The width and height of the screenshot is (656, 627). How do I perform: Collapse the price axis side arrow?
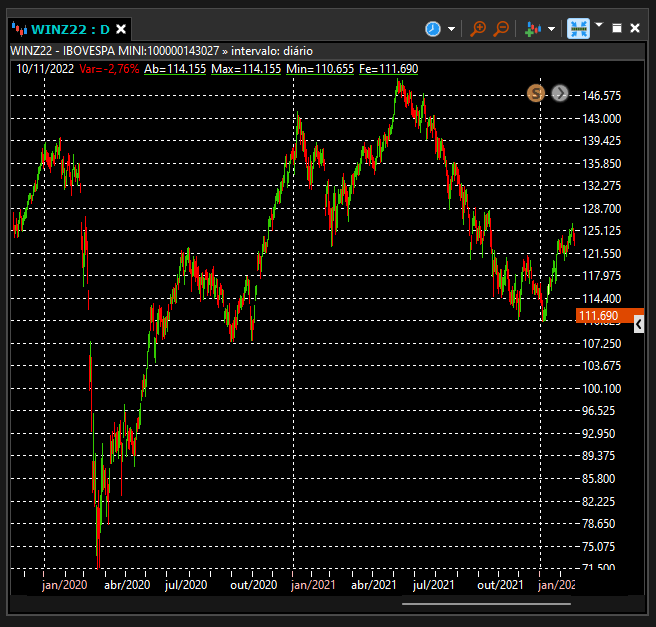click(639, 324)
